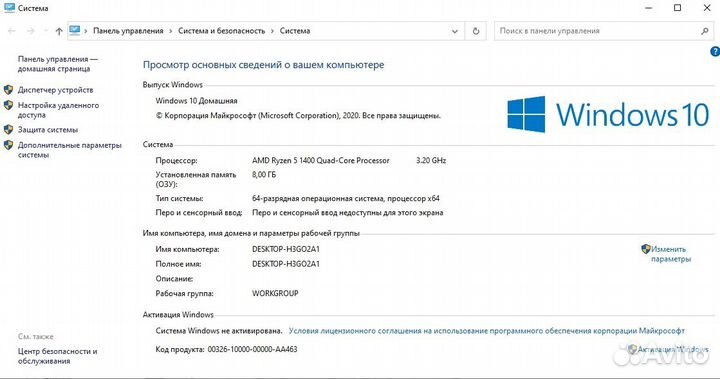Expand chevron after 'Система и безопасность' breadcrumb
This screenshot has width=720, height=379.
tap(272, 31)
